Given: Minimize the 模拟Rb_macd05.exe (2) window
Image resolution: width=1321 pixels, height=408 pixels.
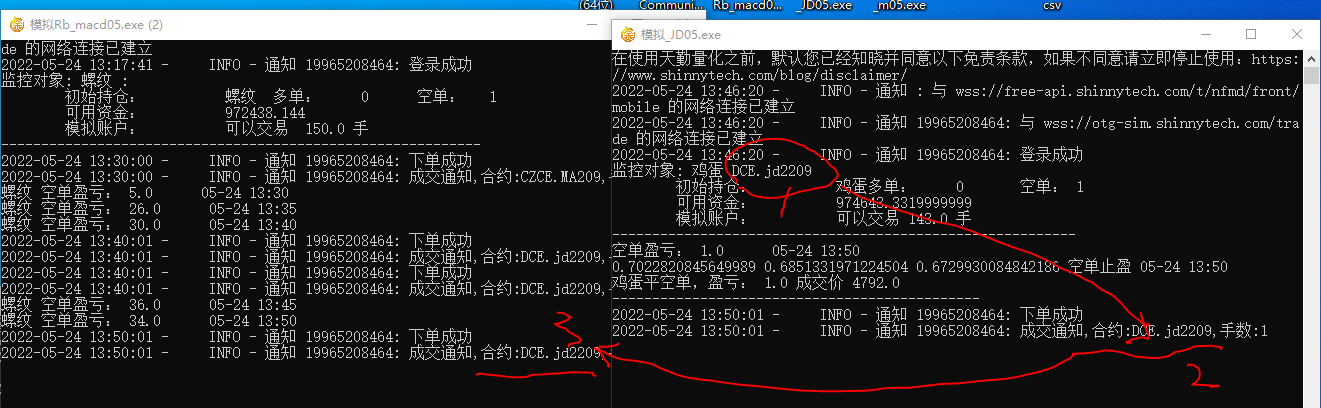Looking at the screenshot, I should [x=590, y=23].
